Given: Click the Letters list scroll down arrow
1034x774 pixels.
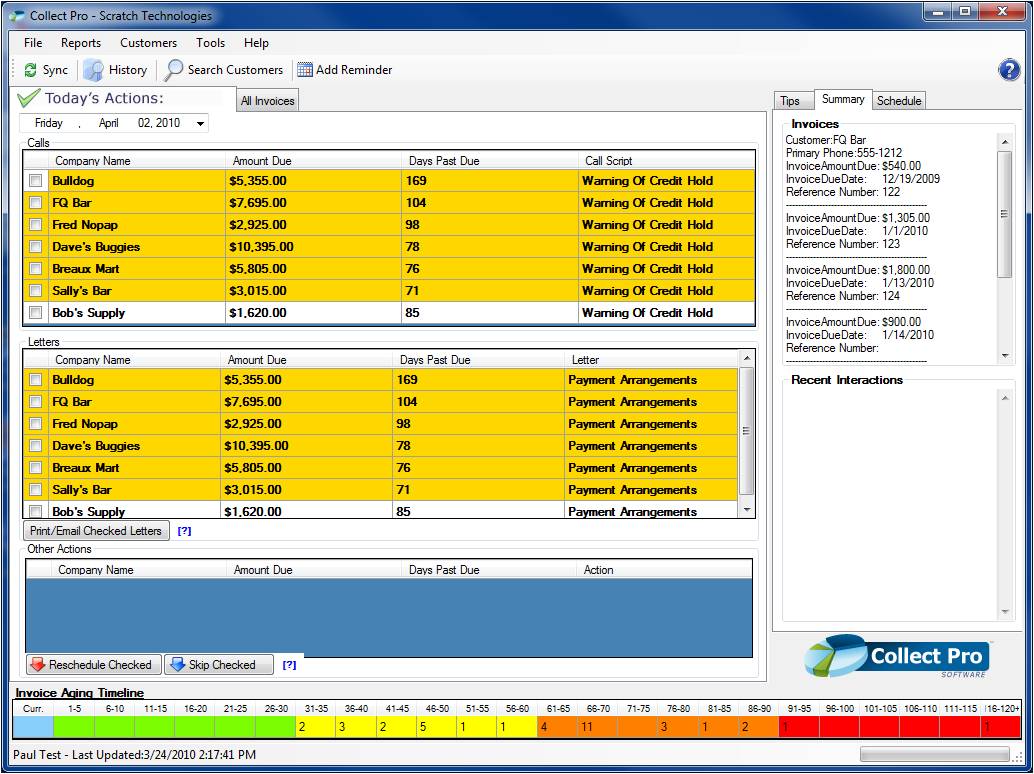Looking at the screenshot, I should tap(746, 510).
